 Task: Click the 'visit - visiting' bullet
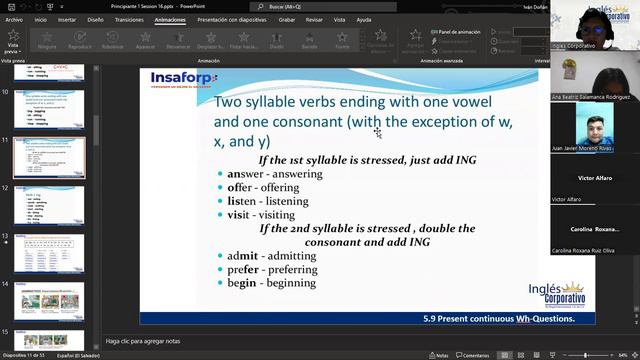(261, 215)
